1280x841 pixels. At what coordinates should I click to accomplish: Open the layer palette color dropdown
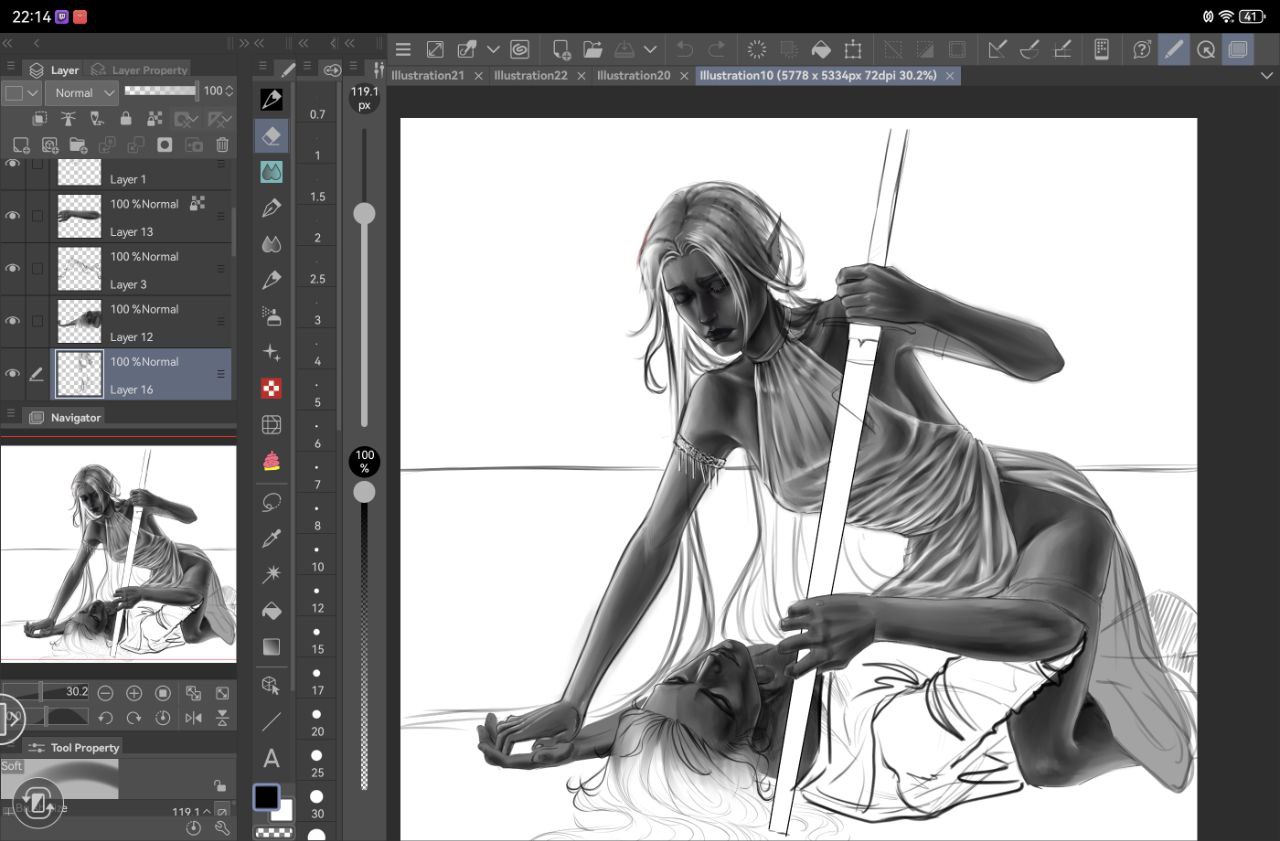click(21, 92)
